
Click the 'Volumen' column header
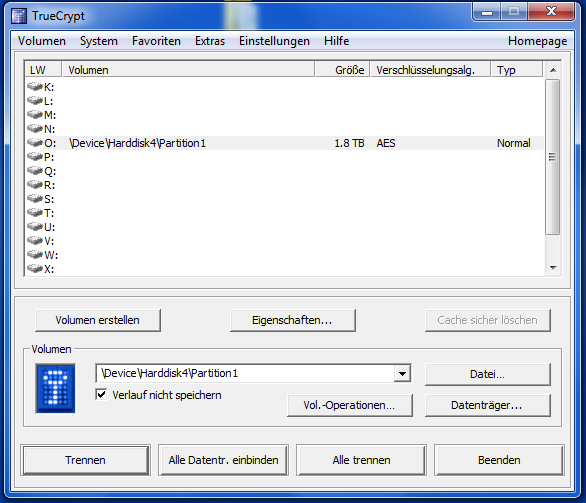pyautogui.click(x=188, y=70)
